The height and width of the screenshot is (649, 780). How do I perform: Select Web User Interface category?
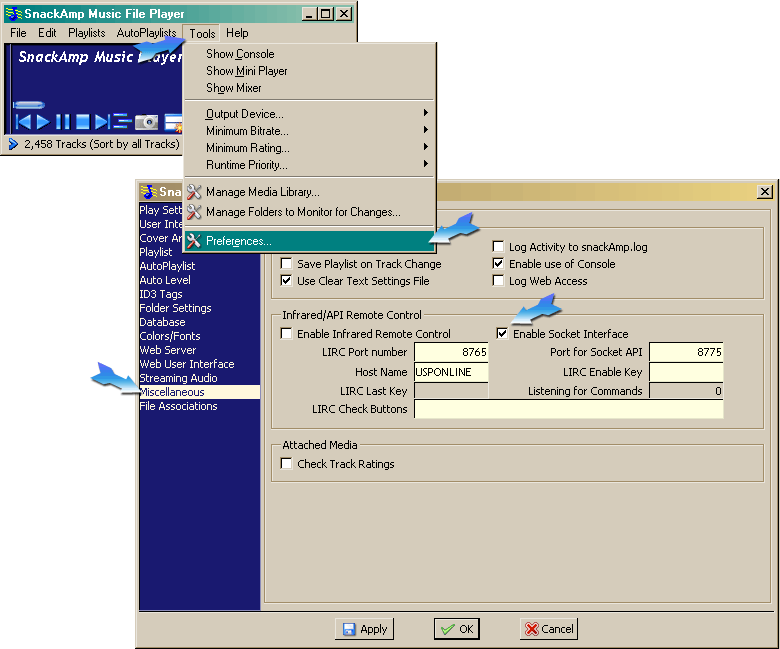(199, 364)
